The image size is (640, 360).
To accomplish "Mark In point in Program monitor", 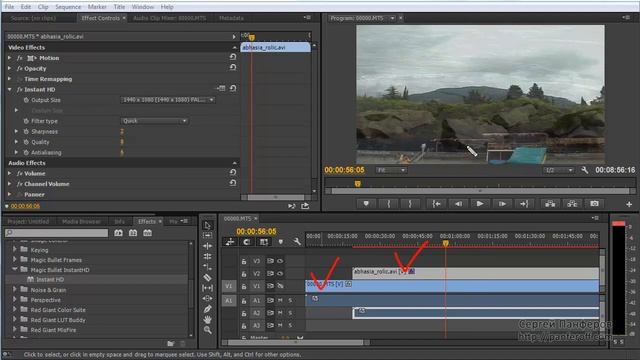I will [x=389, y=203].
